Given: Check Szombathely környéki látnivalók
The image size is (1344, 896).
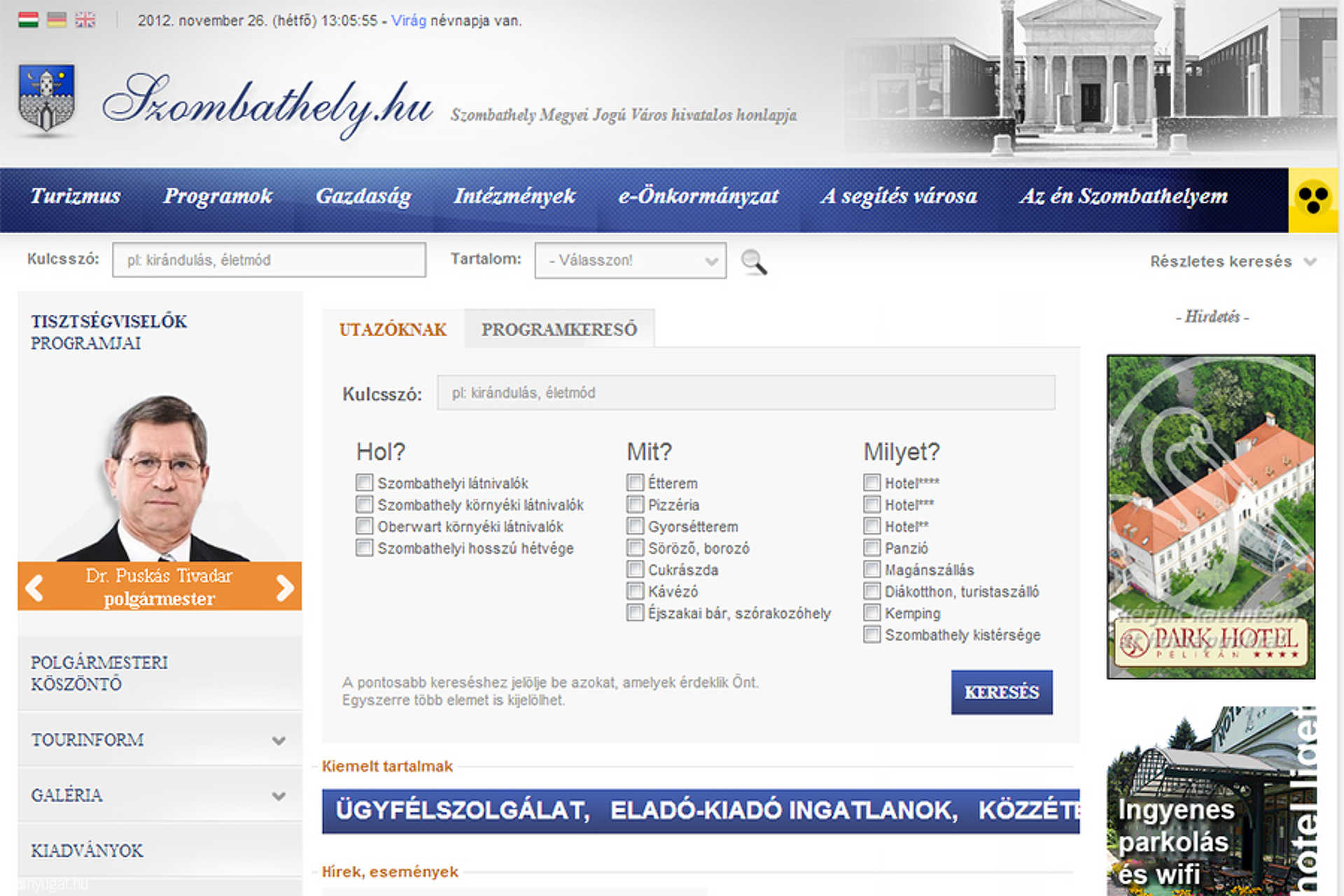Looking at the screenshot, I should (x=364, y=504).
